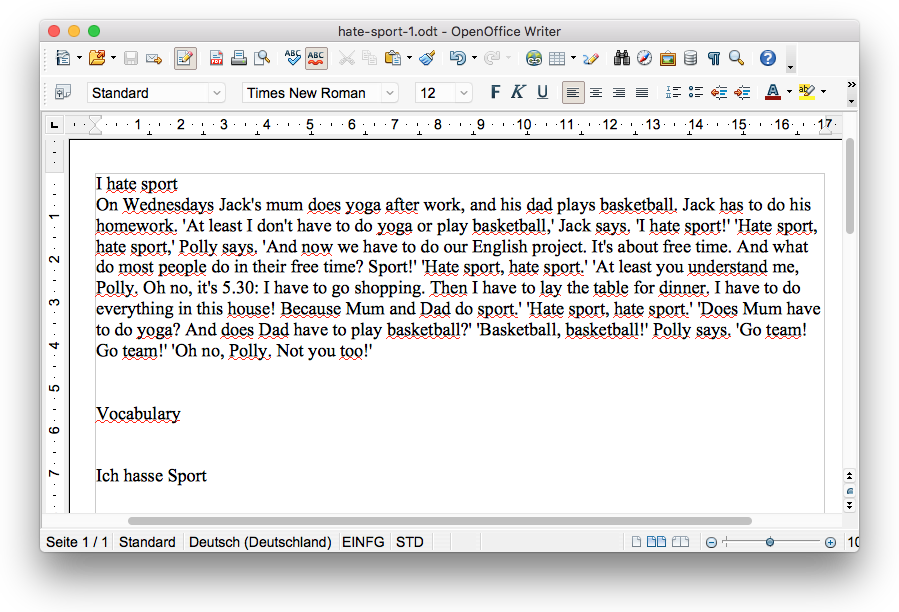Click the Open file folder icon
The image size is (899, 612).
97,58
